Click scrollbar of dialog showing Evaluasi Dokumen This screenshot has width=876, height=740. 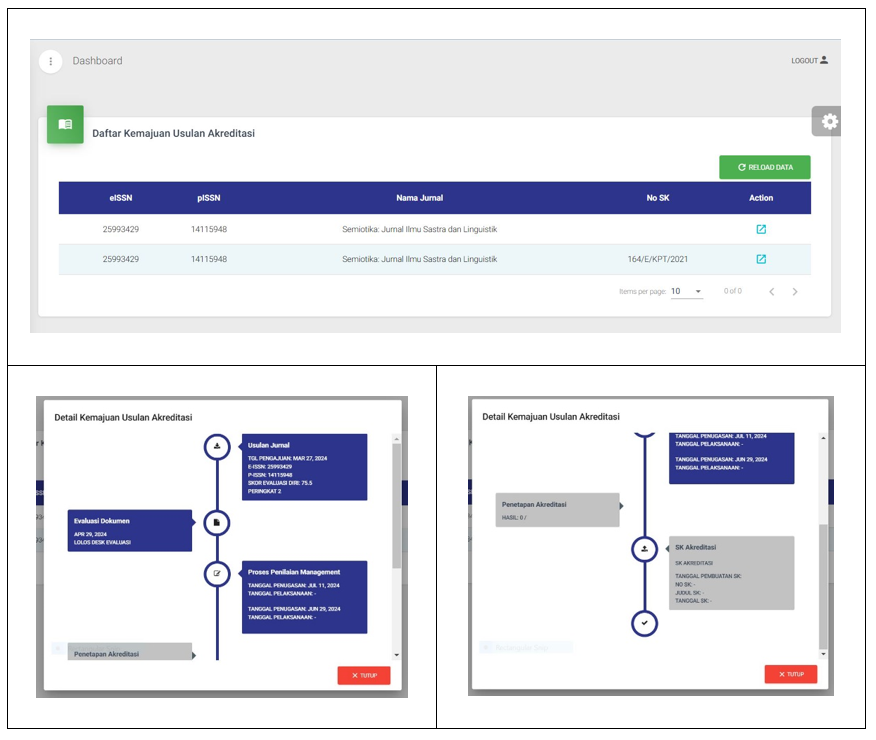pyautogui.click(x=396, y=510)
